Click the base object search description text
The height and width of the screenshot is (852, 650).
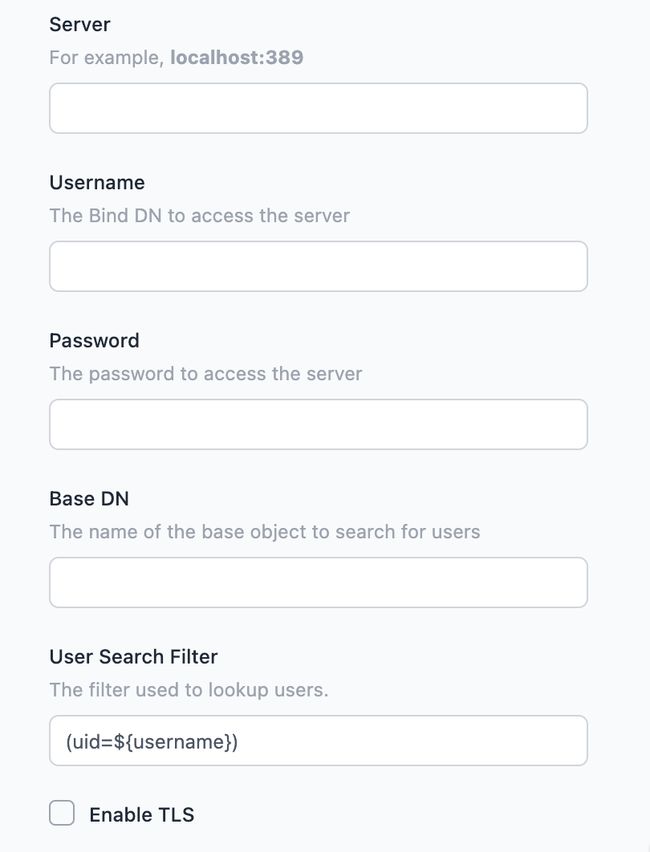264,531
